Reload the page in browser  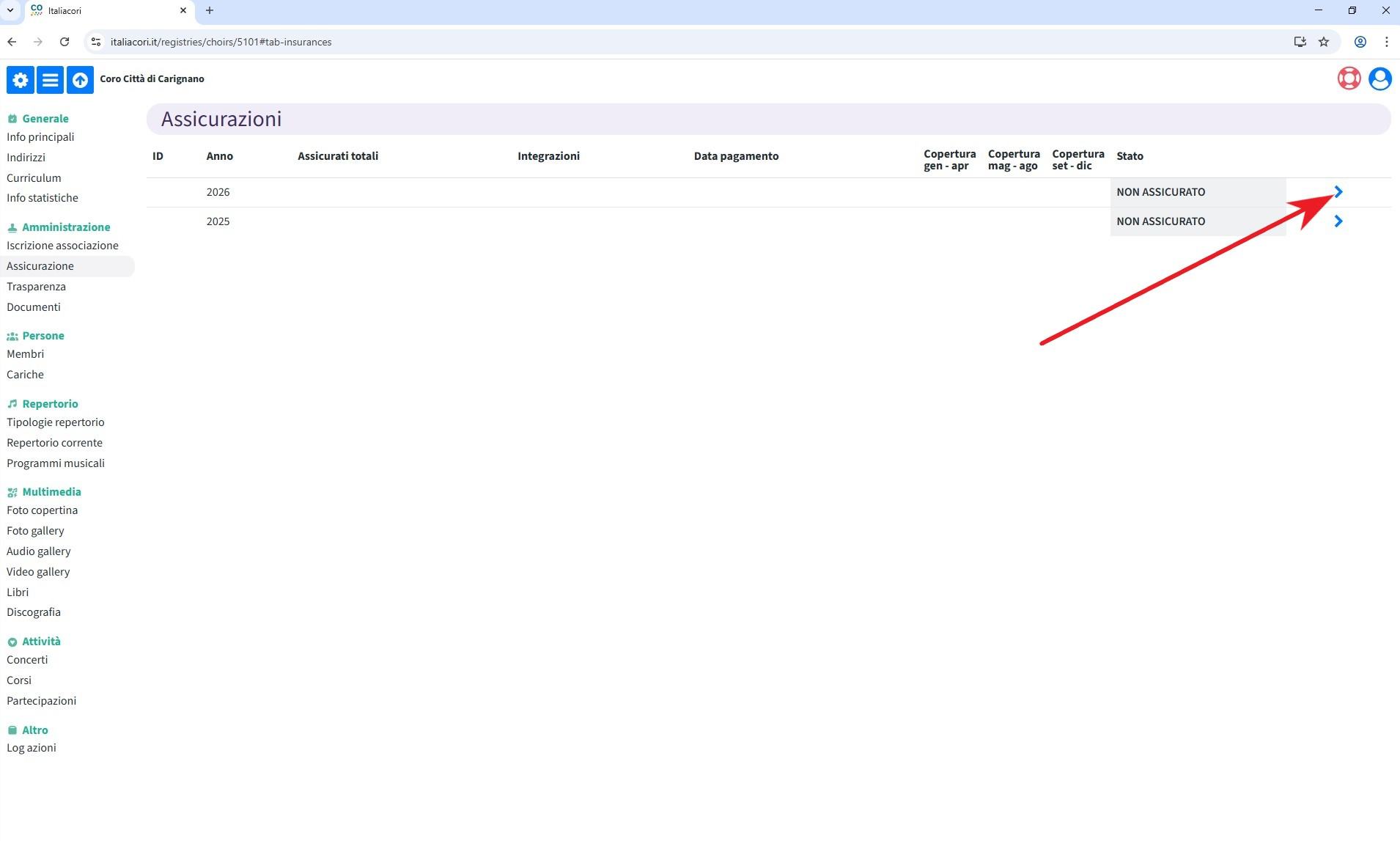coord(65,42)
